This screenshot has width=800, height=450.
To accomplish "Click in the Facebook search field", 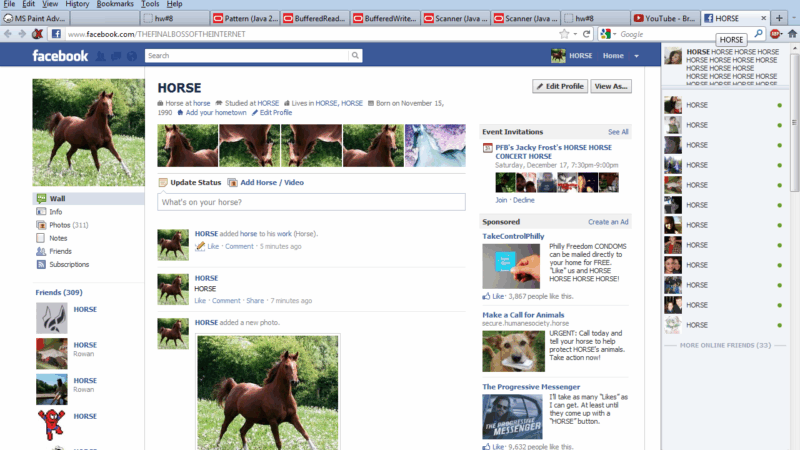I will (247, 56).
